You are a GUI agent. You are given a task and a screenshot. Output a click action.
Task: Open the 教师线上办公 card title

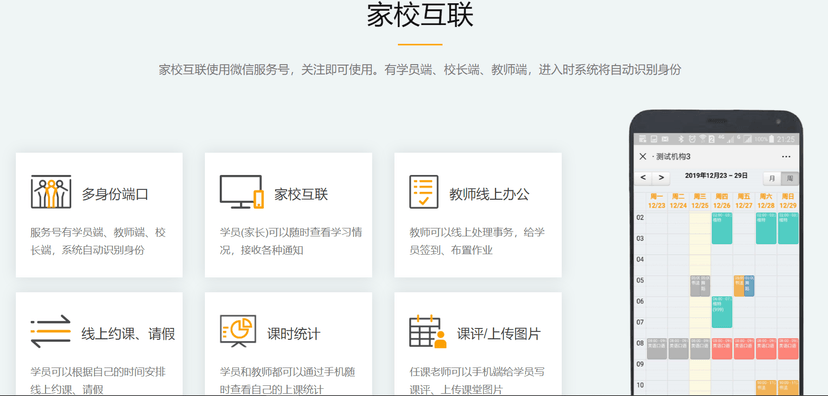click(489, 194)
